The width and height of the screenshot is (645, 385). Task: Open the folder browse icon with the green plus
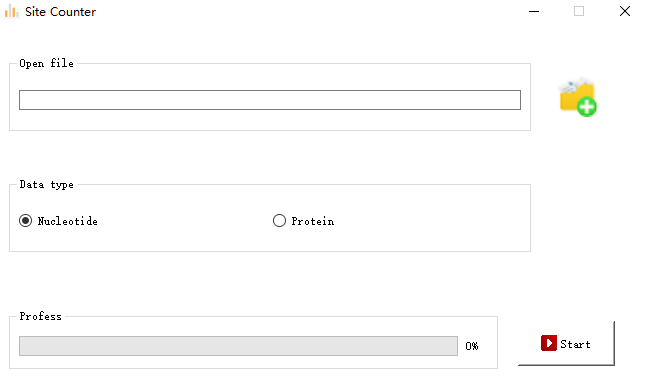click(578, 97)
